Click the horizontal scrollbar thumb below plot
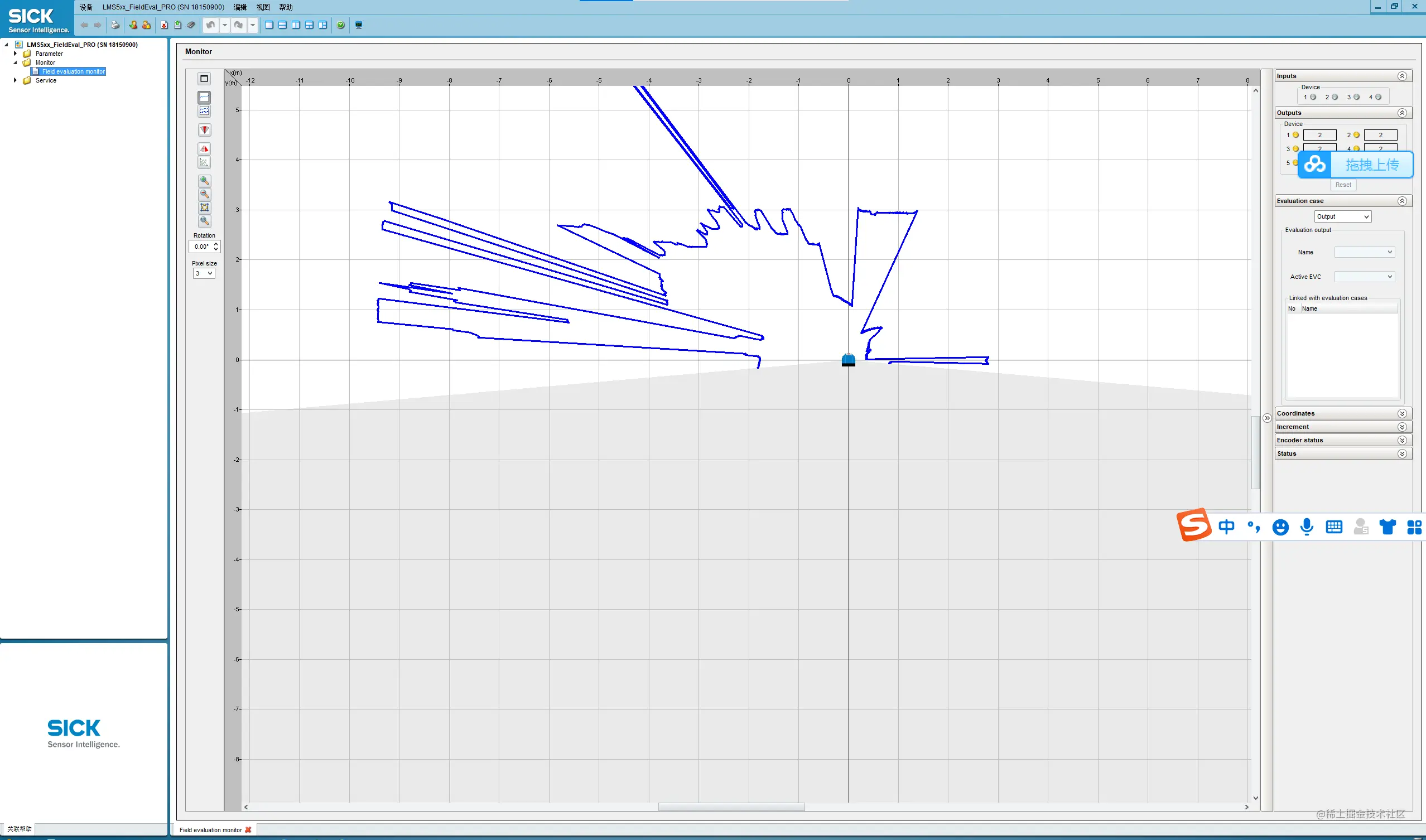The height and width of the screenshot is (840, 1426). pos(731,807)
